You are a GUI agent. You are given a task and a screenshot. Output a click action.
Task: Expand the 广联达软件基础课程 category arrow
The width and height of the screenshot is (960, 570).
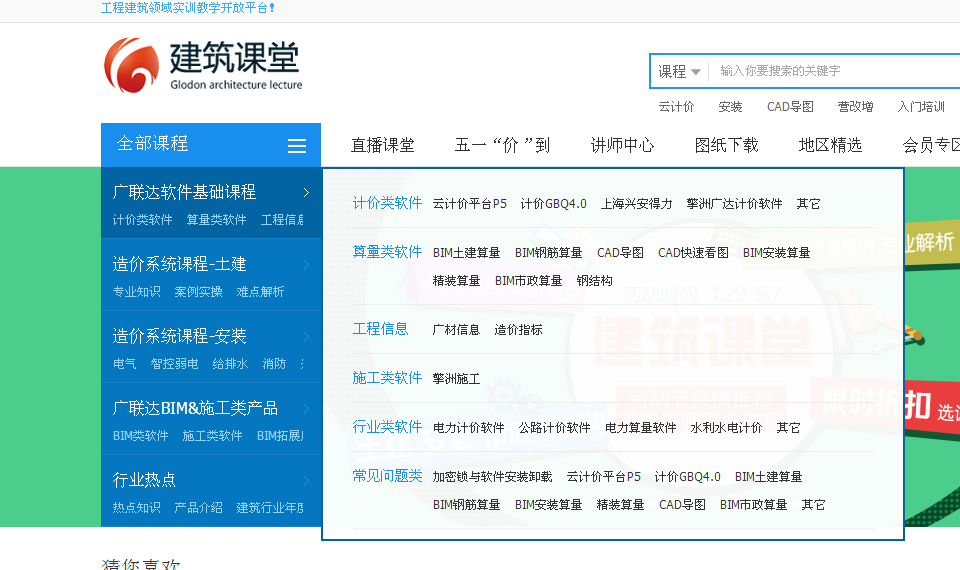(306, 192)
